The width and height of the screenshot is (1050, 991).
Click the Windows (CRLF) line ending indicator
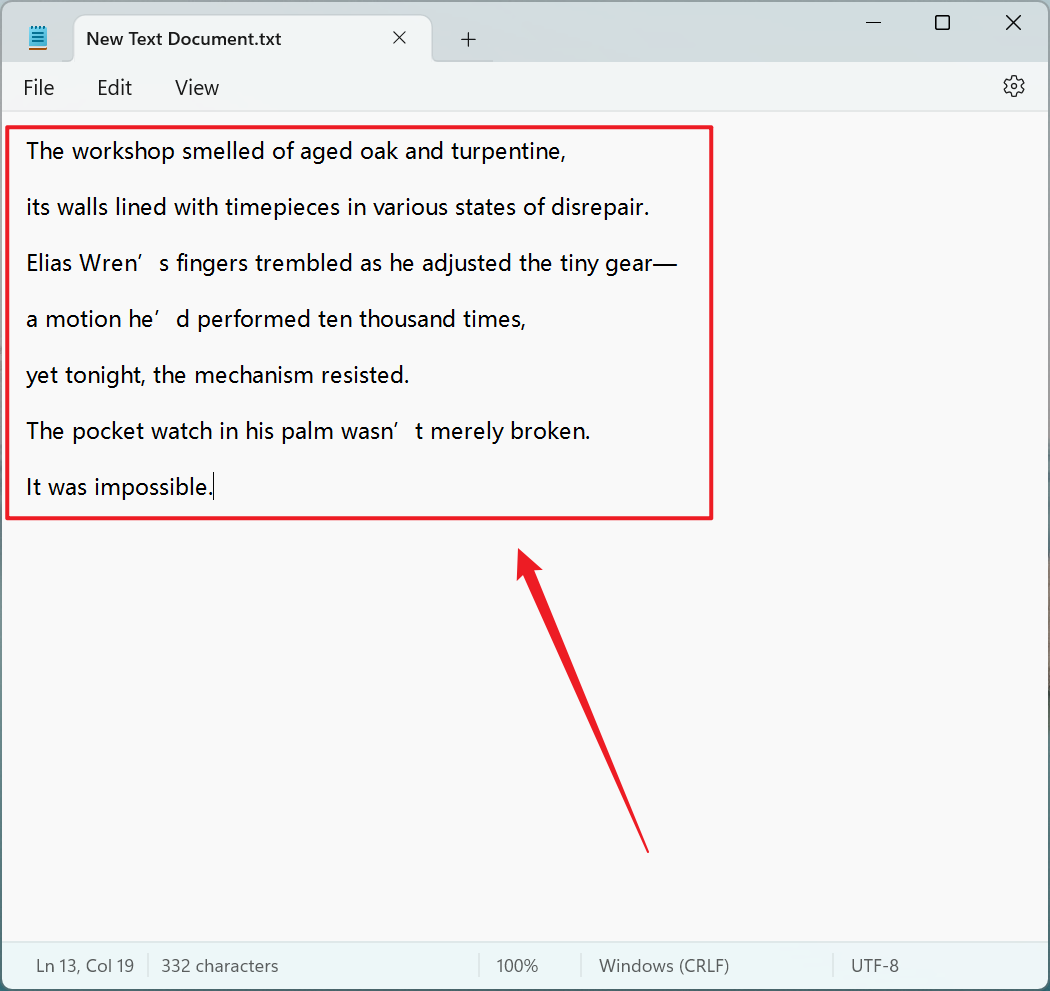pos(664,966)
